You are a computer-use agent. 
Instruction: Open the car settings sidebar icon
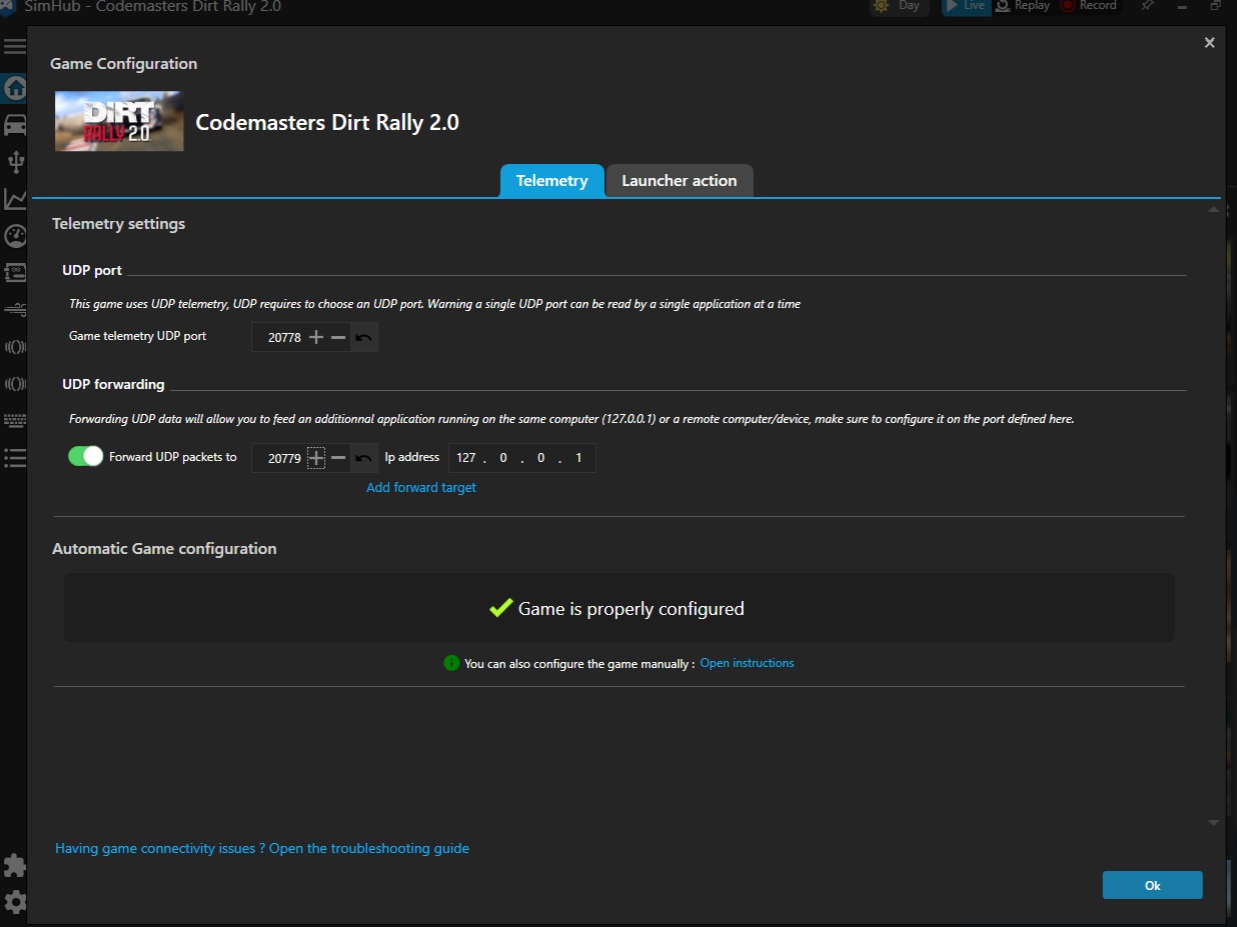14,125
